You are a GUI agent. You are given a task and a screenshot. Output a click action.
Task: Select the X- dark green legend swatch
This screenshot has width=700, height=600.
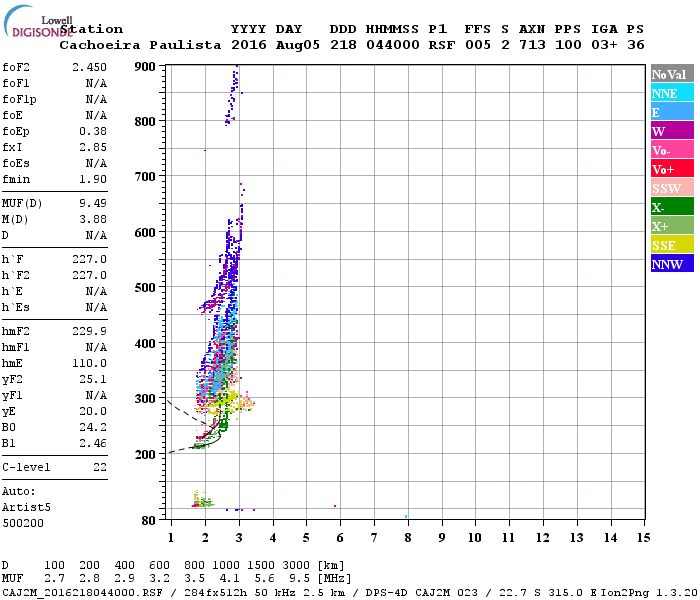tap(672, 207)
